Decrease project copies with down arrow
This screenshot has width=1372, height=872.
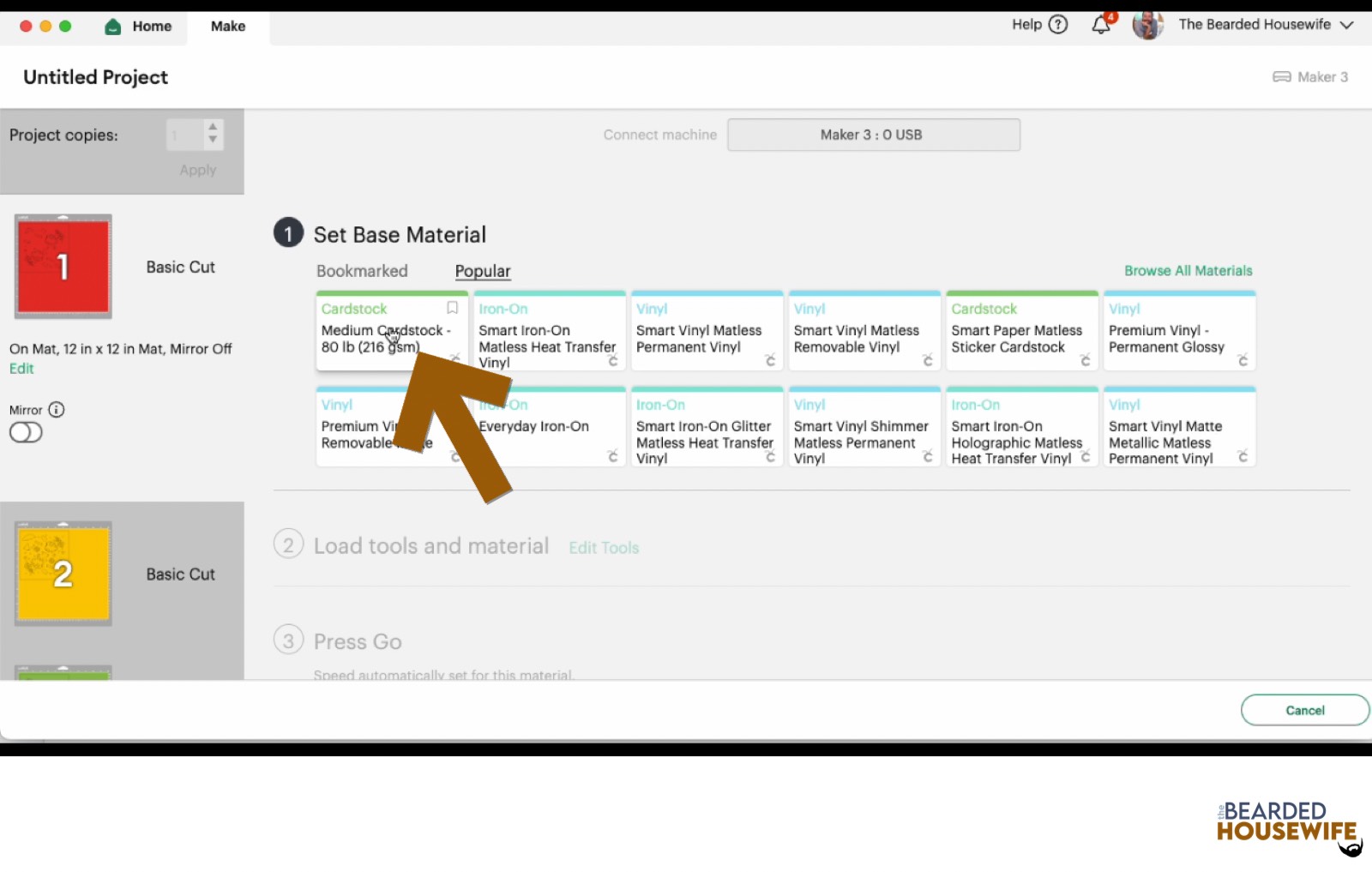click(x=213, y=140)
